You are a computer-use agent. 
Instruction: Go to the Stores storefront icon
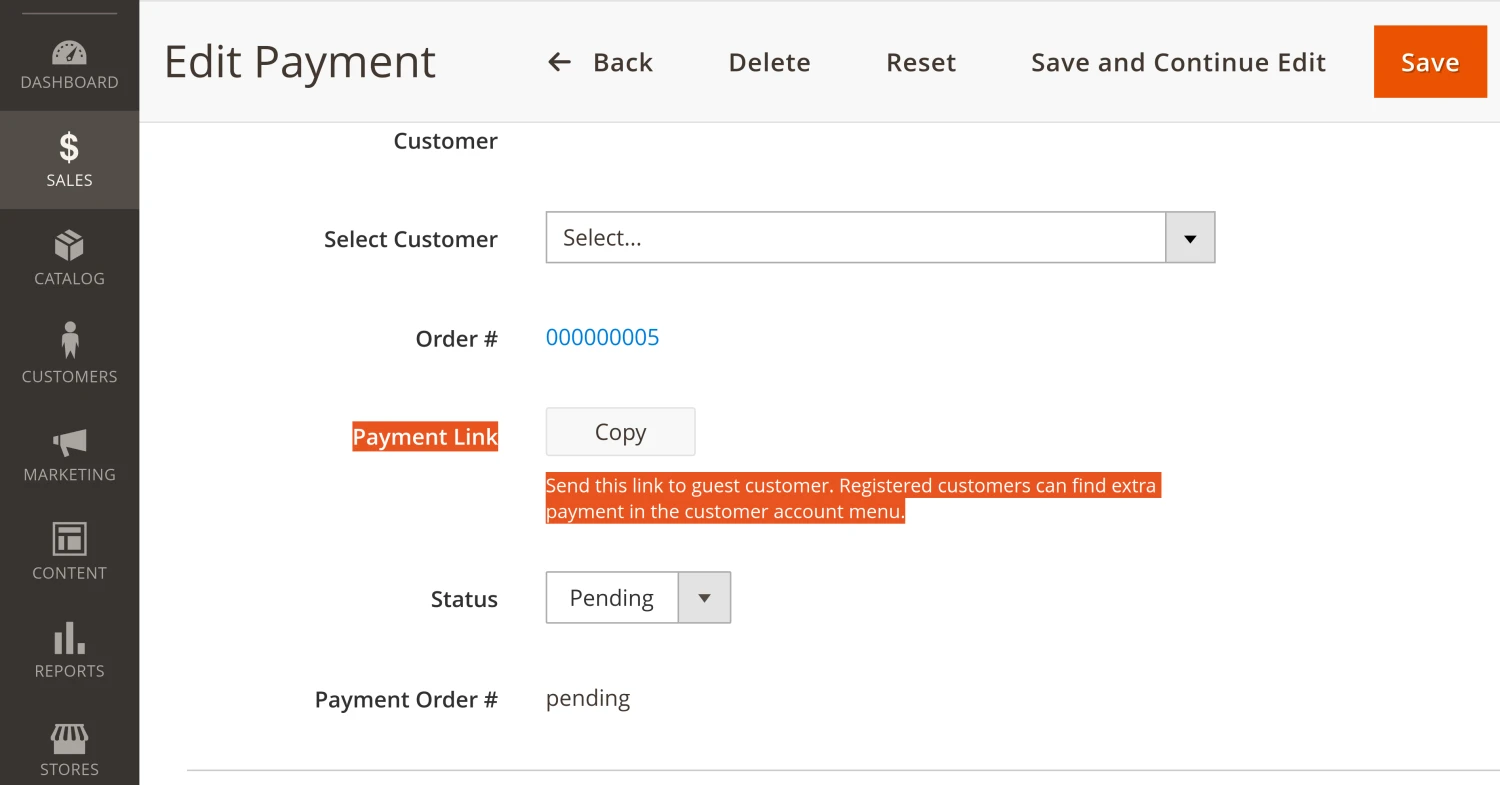pos(69,738)
